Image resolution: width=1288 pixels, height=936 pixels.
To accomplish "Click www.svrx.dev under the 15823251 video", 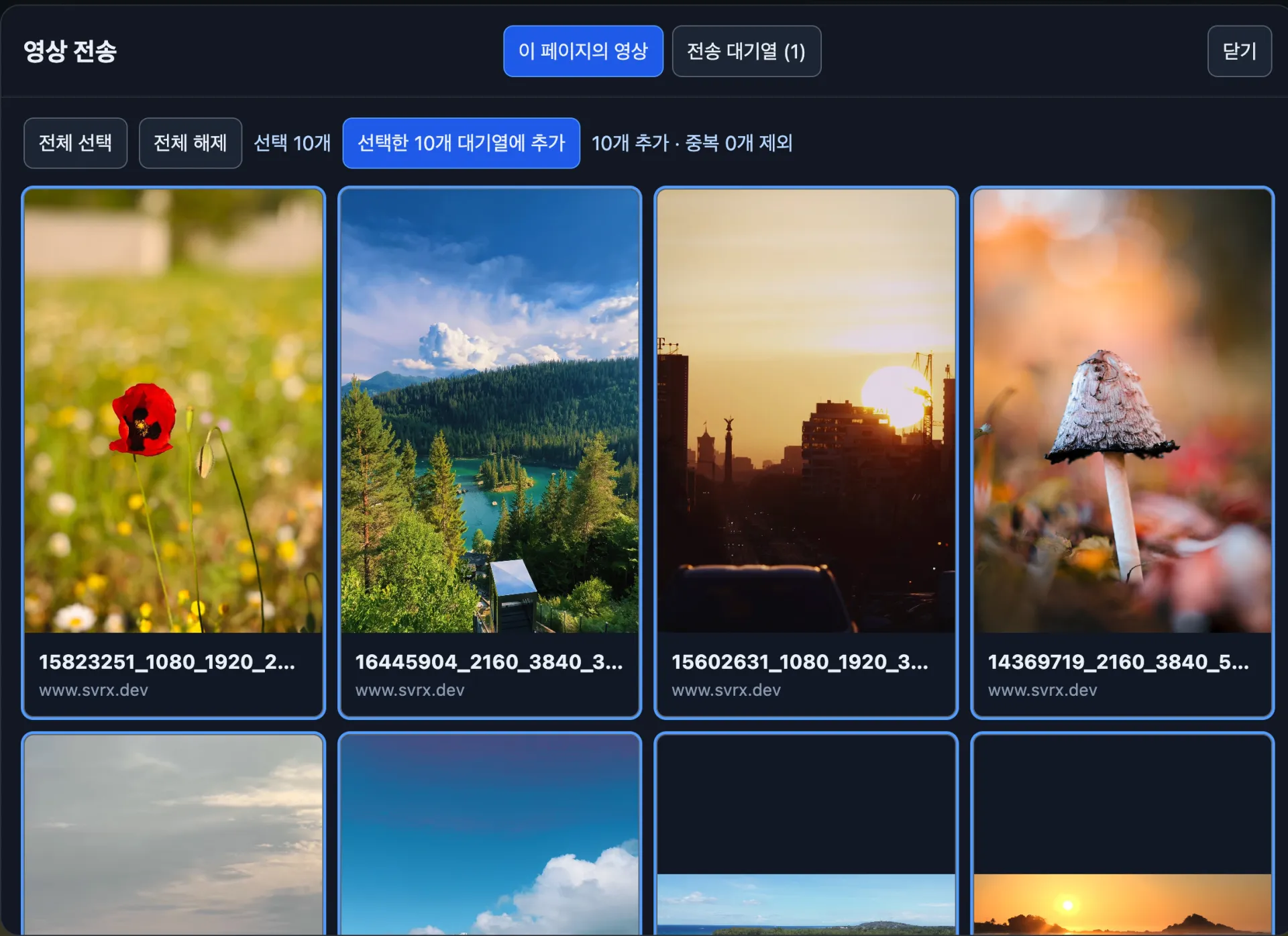I will [x=93, y=690].
